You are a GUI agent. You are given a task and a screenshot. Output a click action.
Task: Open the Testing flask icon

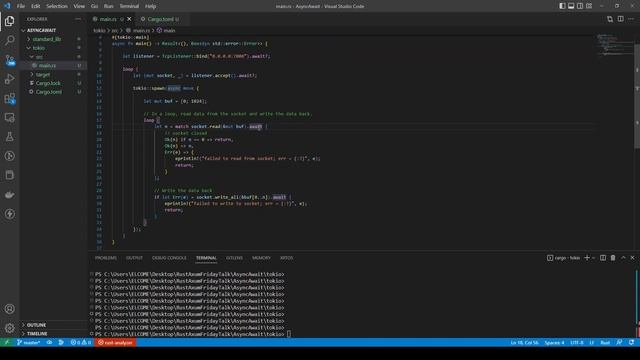point(9,137)
